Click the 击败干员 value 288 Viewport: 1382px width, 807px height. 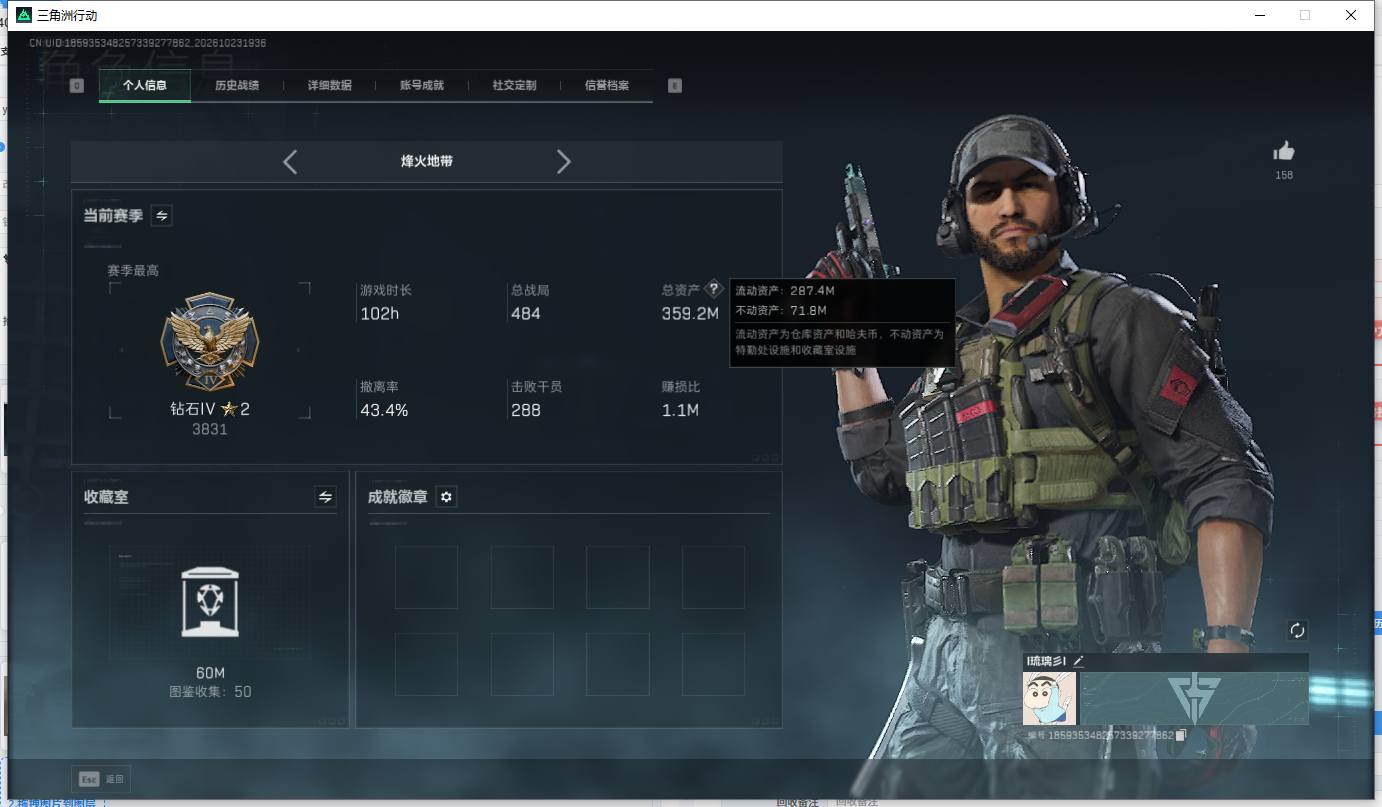click(x=526, y=410)
